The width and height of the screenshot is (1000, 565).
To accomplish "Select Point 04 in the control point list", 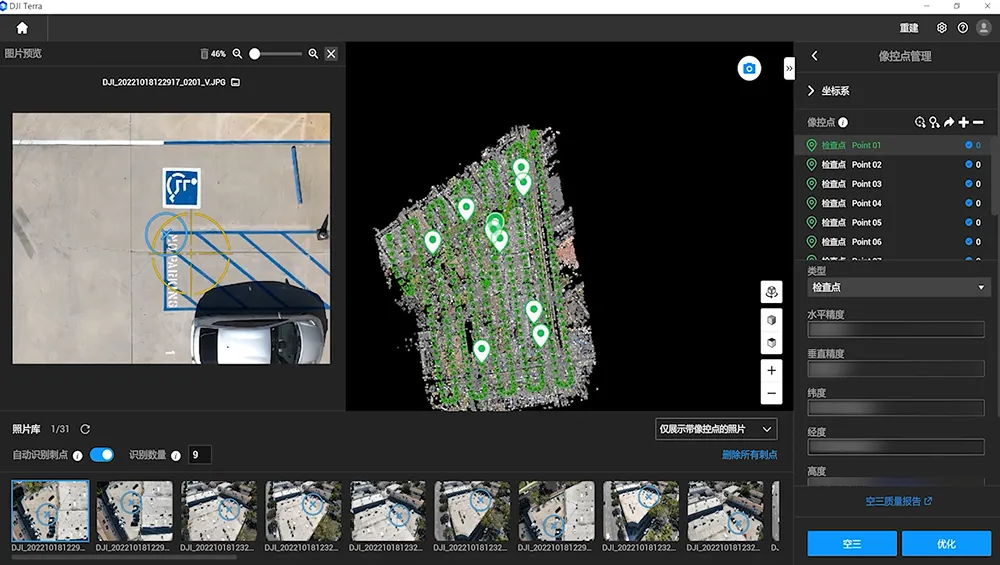I will 866,203.
